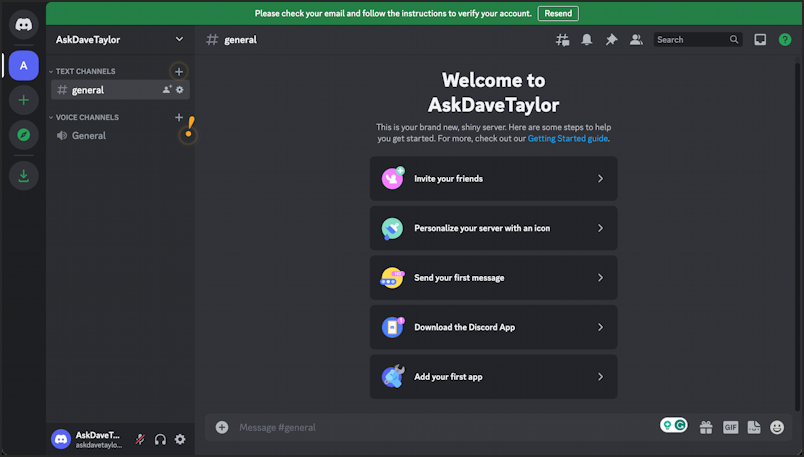Create a new text channel plus icon

[x=179, y=71]
